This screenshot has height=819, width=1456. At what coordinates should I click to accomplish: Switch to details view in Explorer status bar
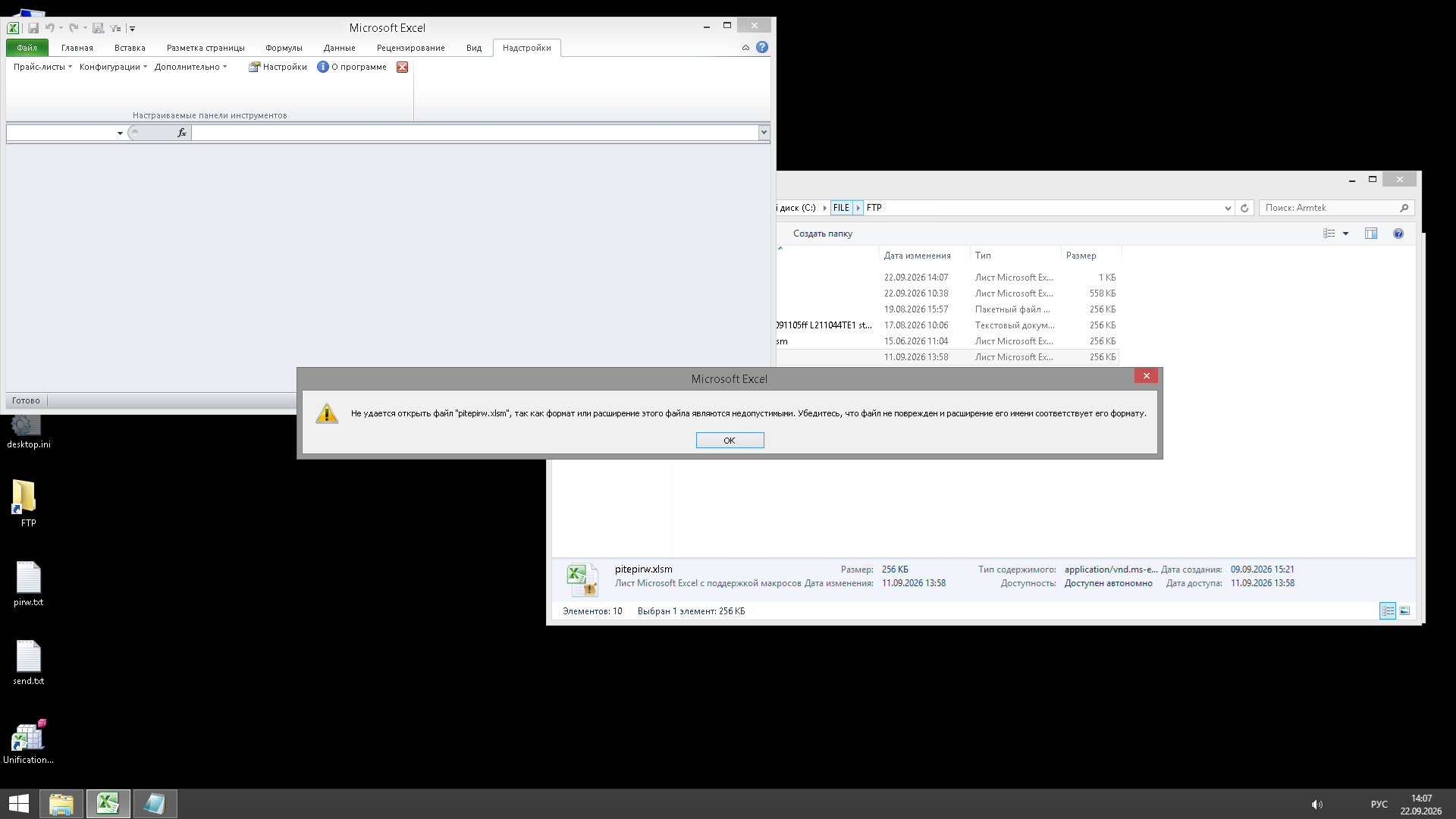[1388, 611]
